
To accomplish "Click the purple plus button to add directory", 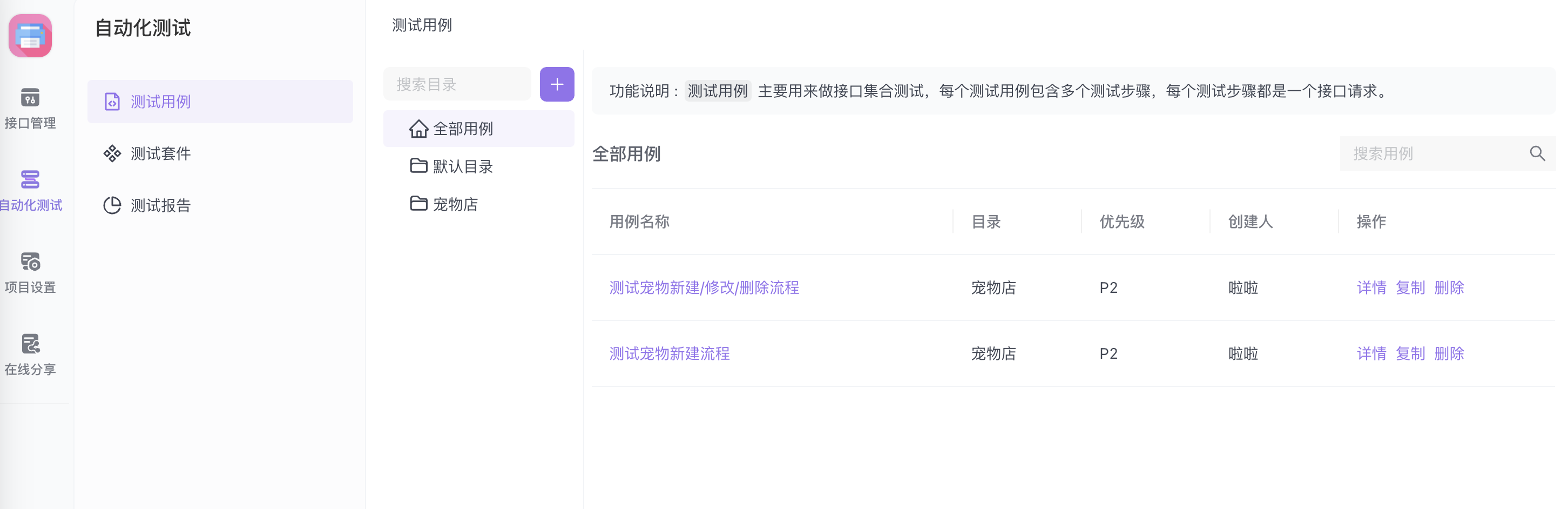I will tap(556, 84).
